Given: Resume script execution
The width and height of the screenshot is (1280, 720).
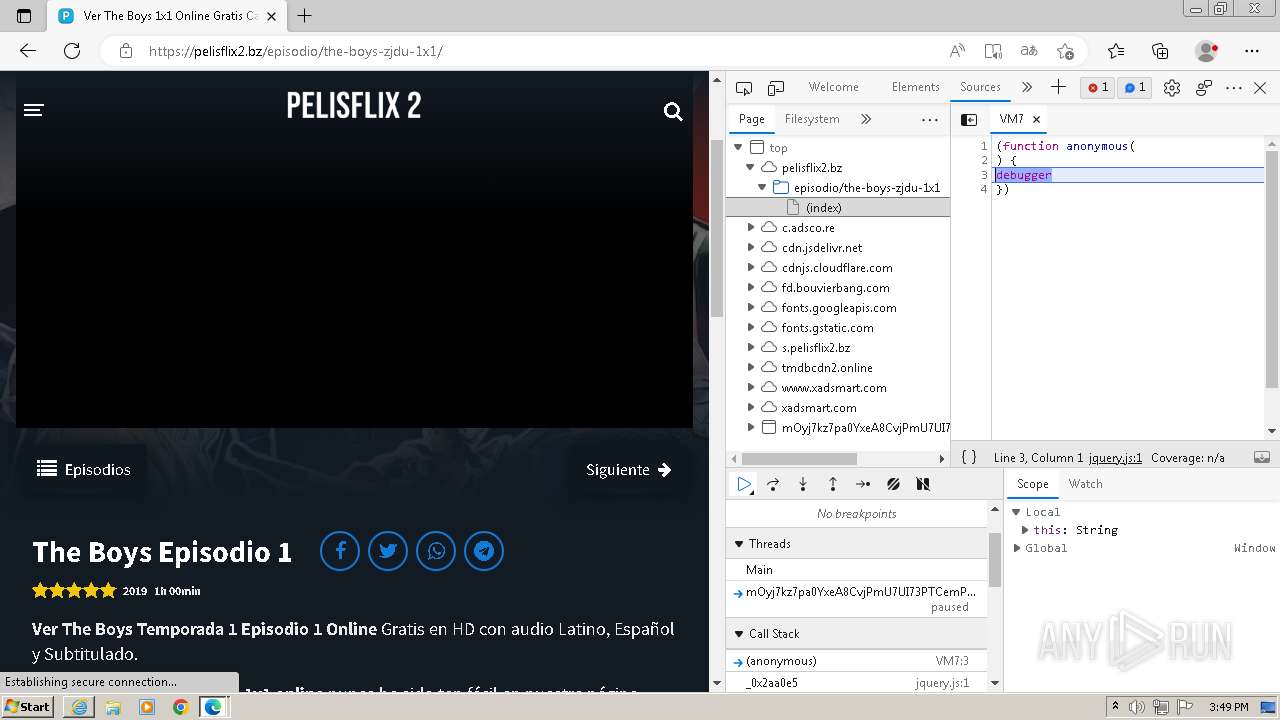Looking at the screenshot, I should (x=744, y=484).
